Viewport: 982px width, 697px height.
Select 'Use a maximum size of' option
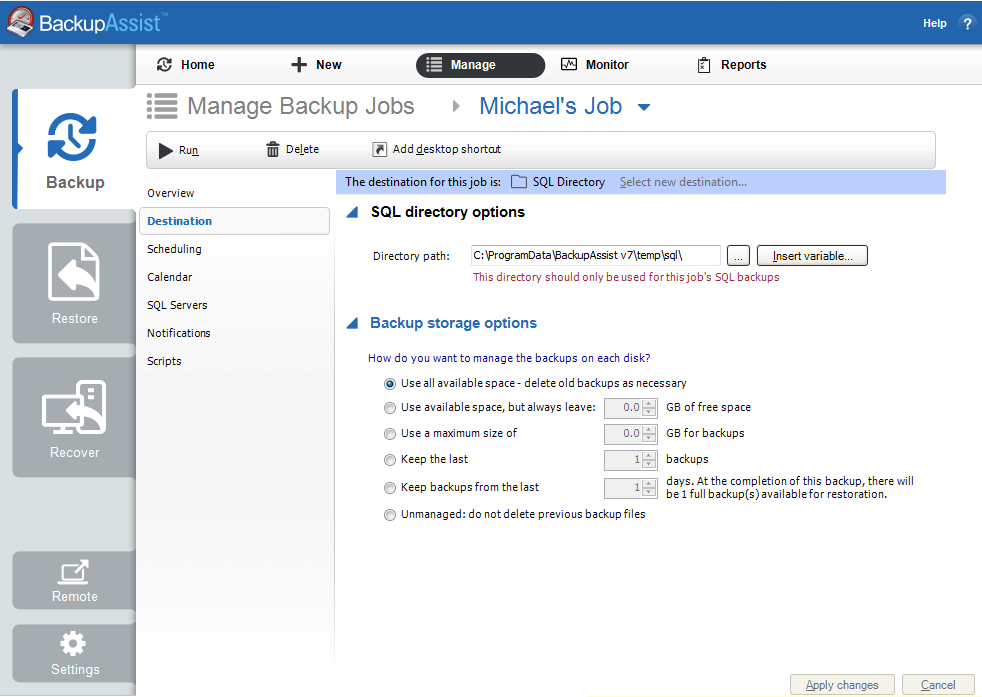pos(390,433)
